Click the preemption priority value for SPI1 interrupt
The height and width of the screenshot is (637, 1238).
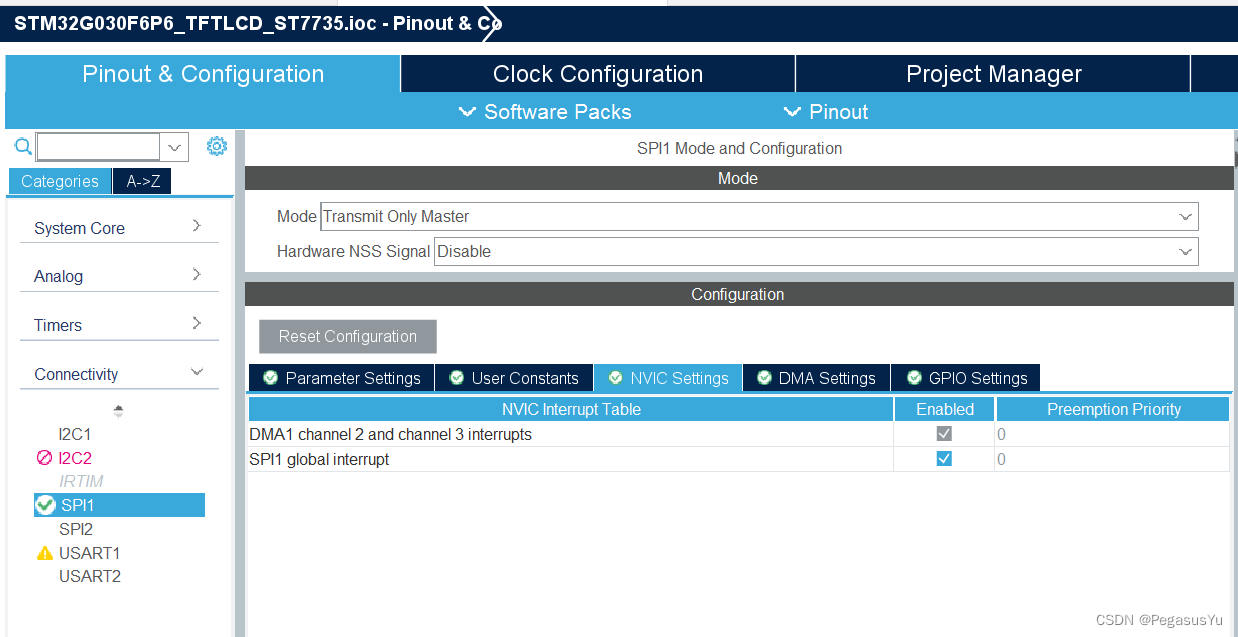(1112, 459)
